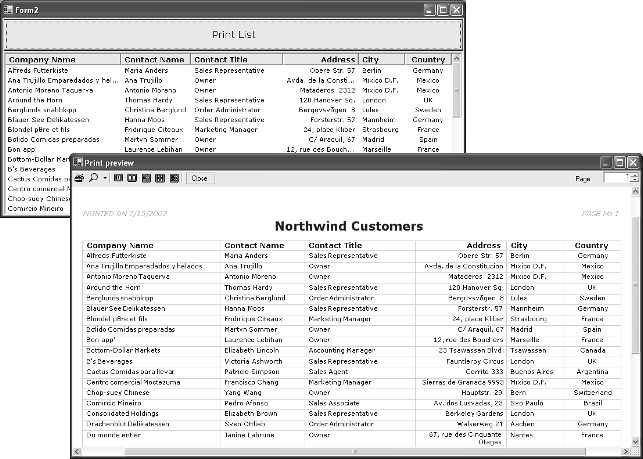
Task: Click the Close button in Print preview toolbar
Action: pyautogui.click(x=199, y=178)
